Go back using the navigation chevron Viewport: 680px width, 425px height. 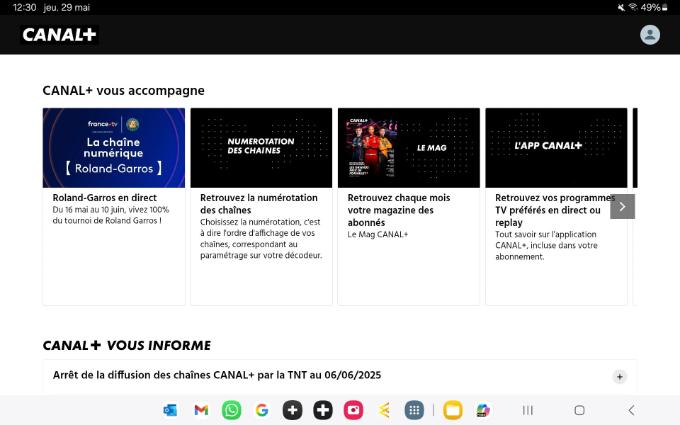pos(631,410)
